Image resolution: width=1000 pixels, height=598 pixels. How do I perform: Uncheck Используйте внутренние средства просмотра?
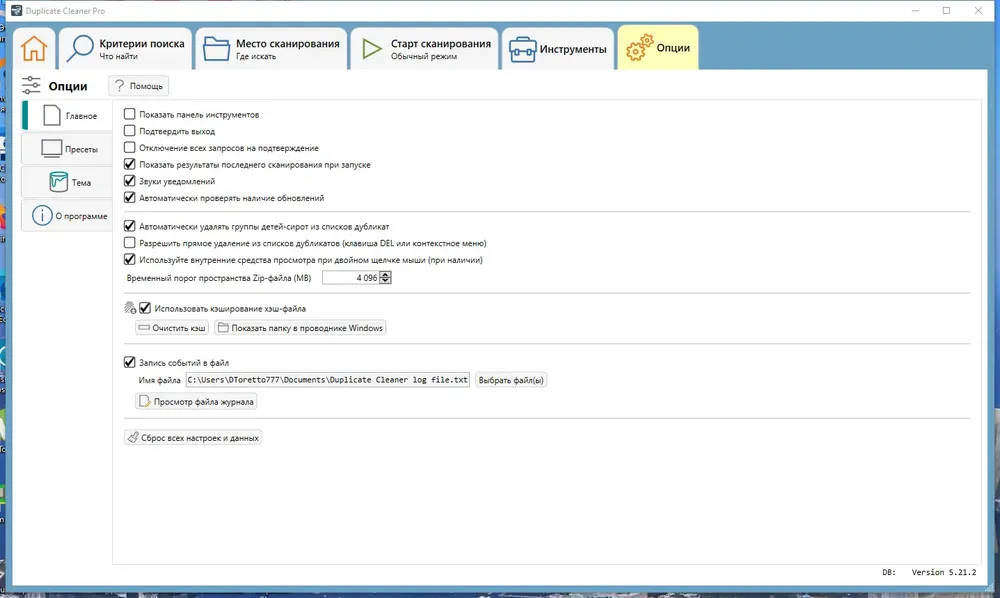[129, 259]
